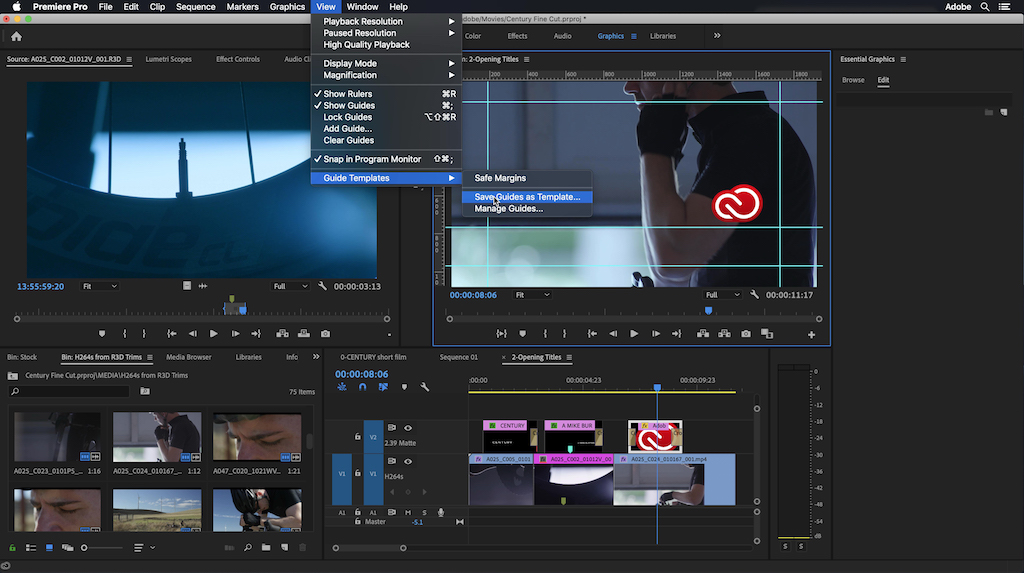
Task: Open Program Monitor wrench settings
Action: [x=752, y=295]
